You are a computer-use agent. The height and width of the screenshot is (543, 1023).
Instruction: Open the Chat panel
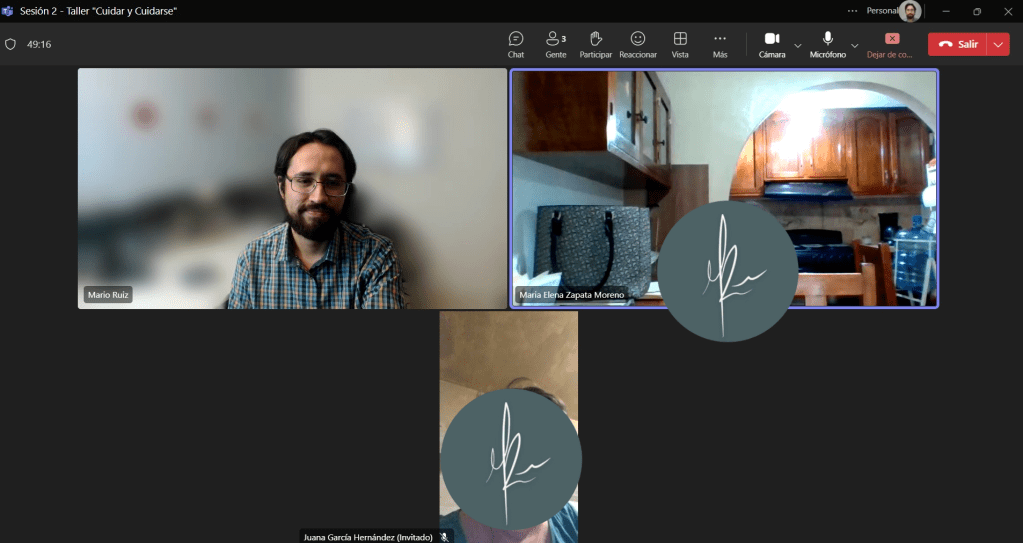click(516, 44)
